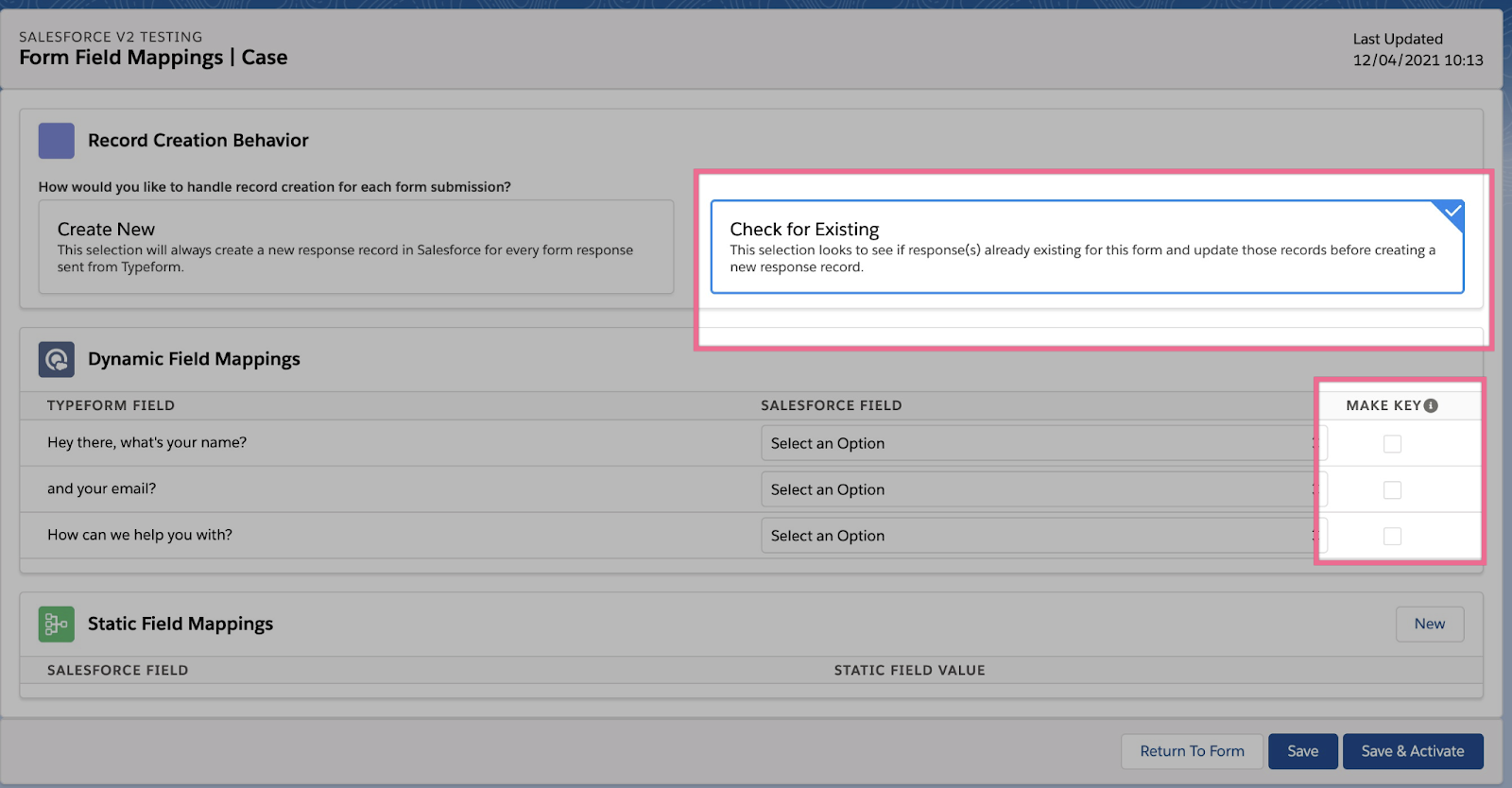Click the Dynamic Field Mappings section icon
This screenshot has width=1512, height=788.
click(57, 359)
